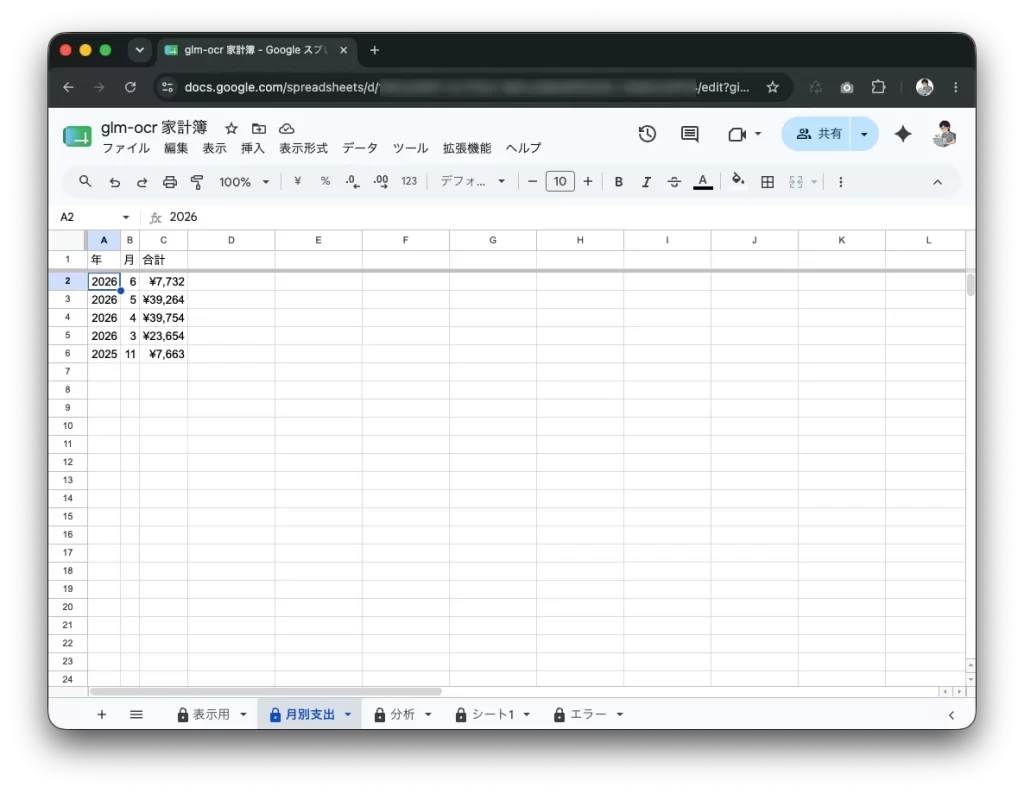Expand the merge cells options arrow

pyautogui.click(x=814, y=182)
